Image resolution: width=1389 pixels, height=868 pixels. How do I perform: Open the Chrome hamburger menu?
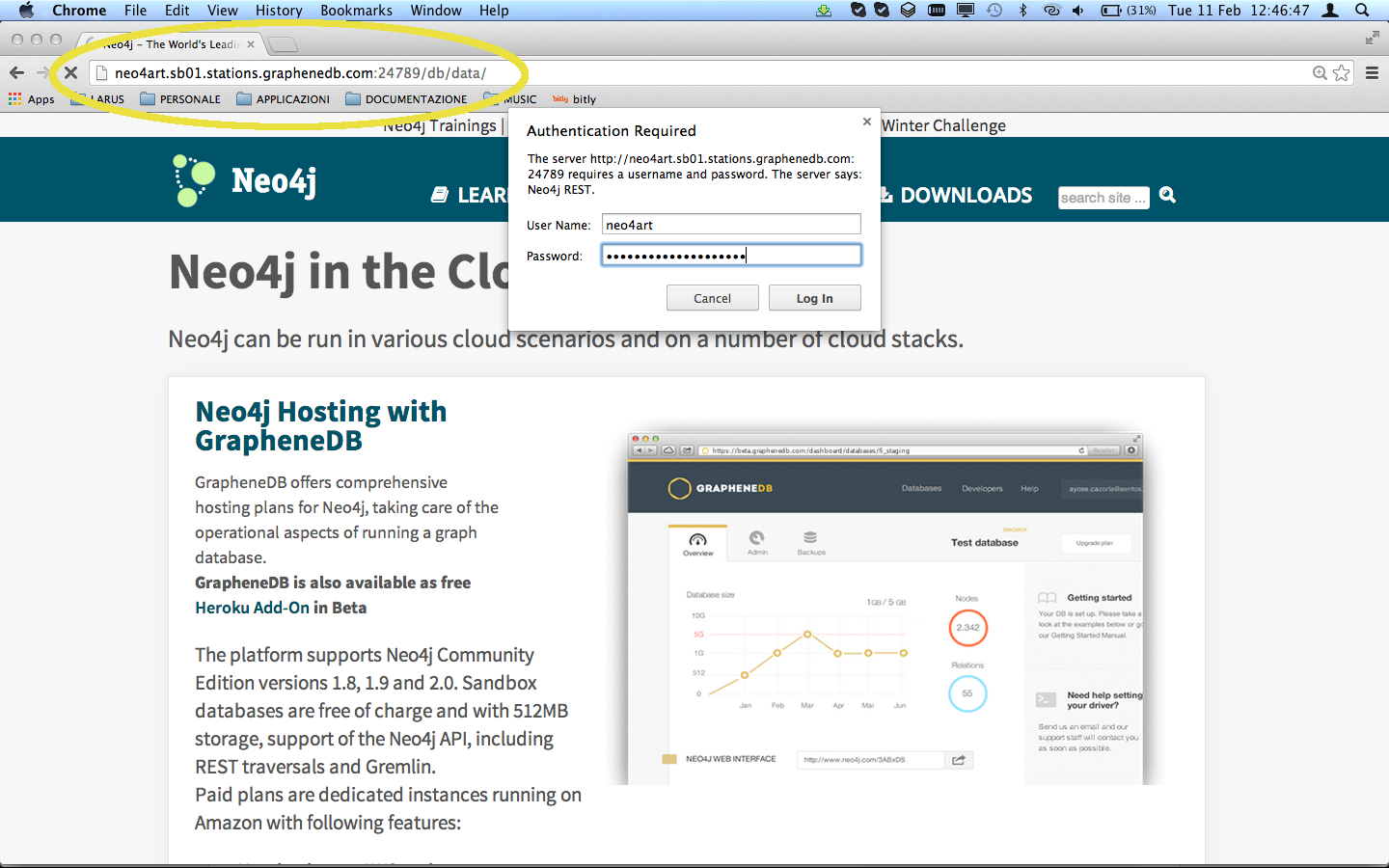click(x=1372, y=72)
